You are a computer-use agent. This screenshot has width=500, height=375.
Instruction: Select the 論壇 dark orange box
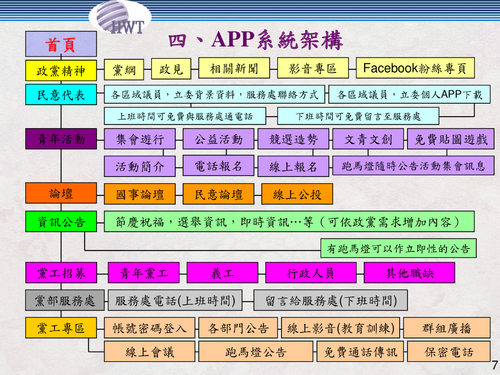61,193
